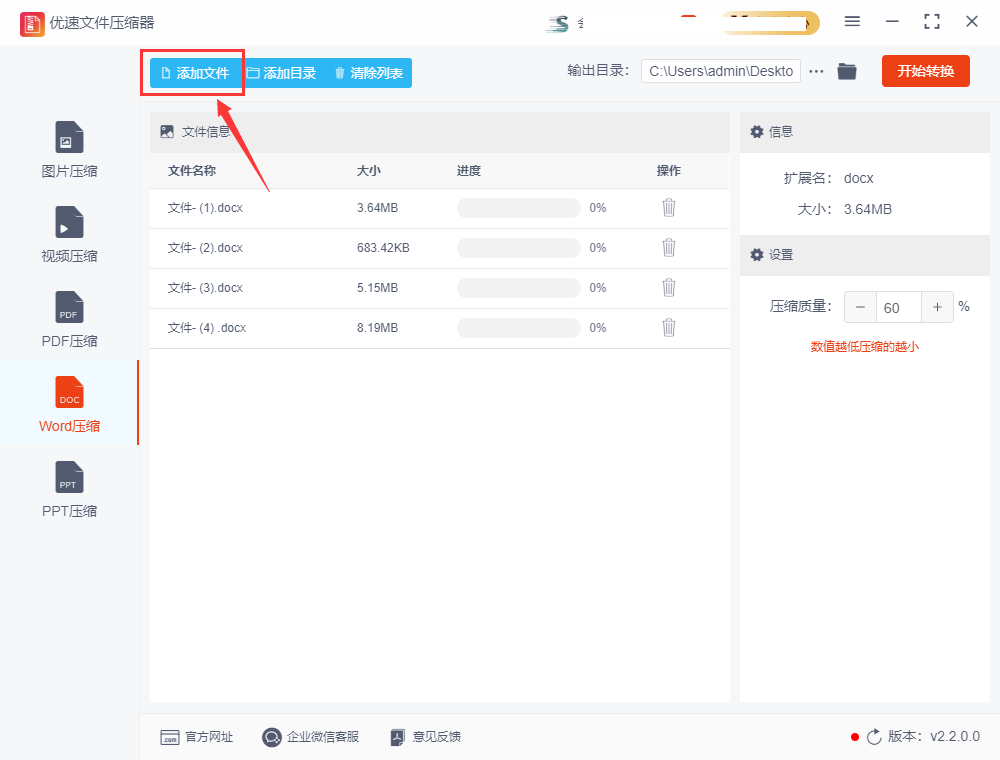Click progress bar of 文件- (4) .docx
The width and height of the screenshot is (1000, 760).
point(518,328)
